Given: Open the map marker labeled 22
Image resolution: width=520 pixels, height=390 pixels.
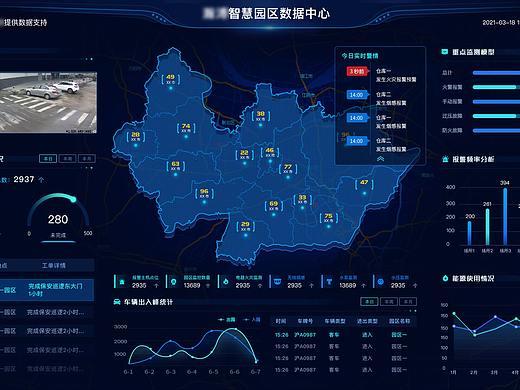Looking at the screenshot, I should pos(244,155).
